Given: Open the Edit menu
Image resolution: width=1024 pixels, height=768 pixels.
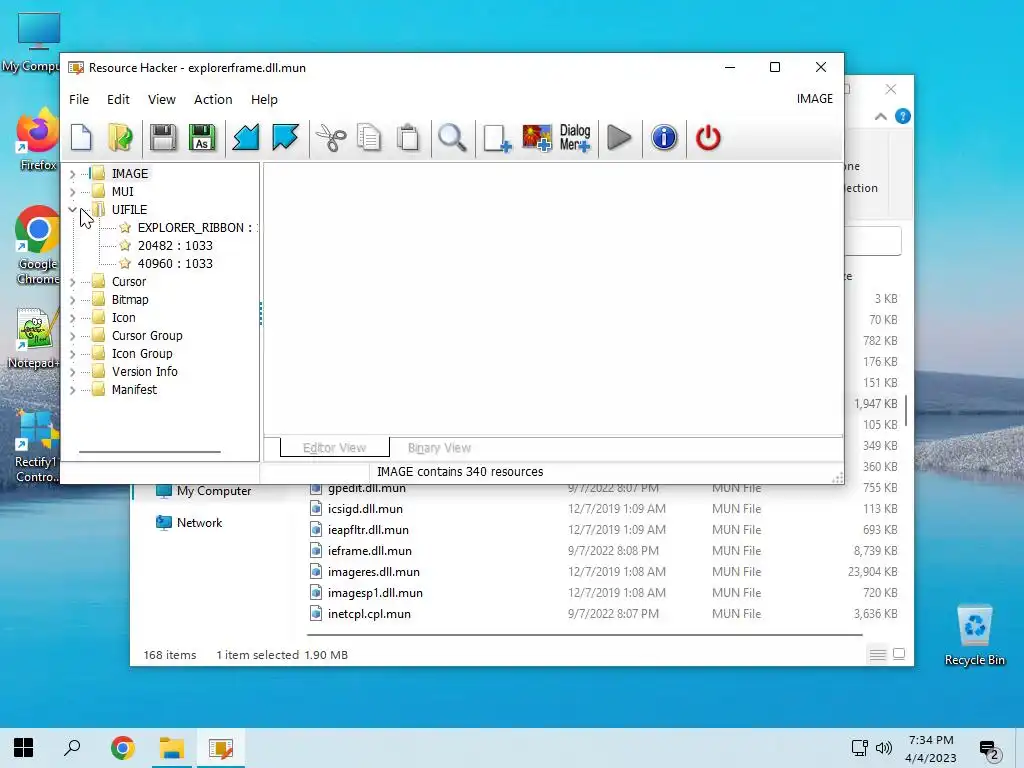Looking at the screenshot, I should 118,99.
